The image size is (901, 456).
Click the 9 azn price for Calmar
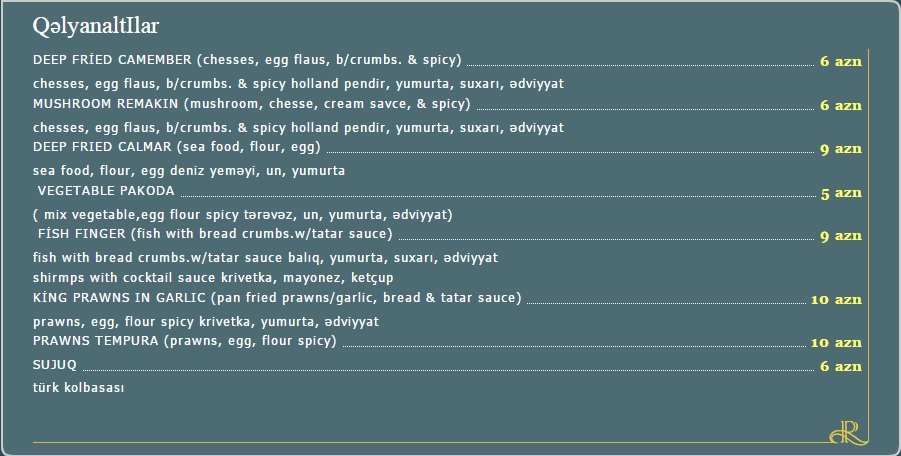pyautogui.click(x=841, y=149)
